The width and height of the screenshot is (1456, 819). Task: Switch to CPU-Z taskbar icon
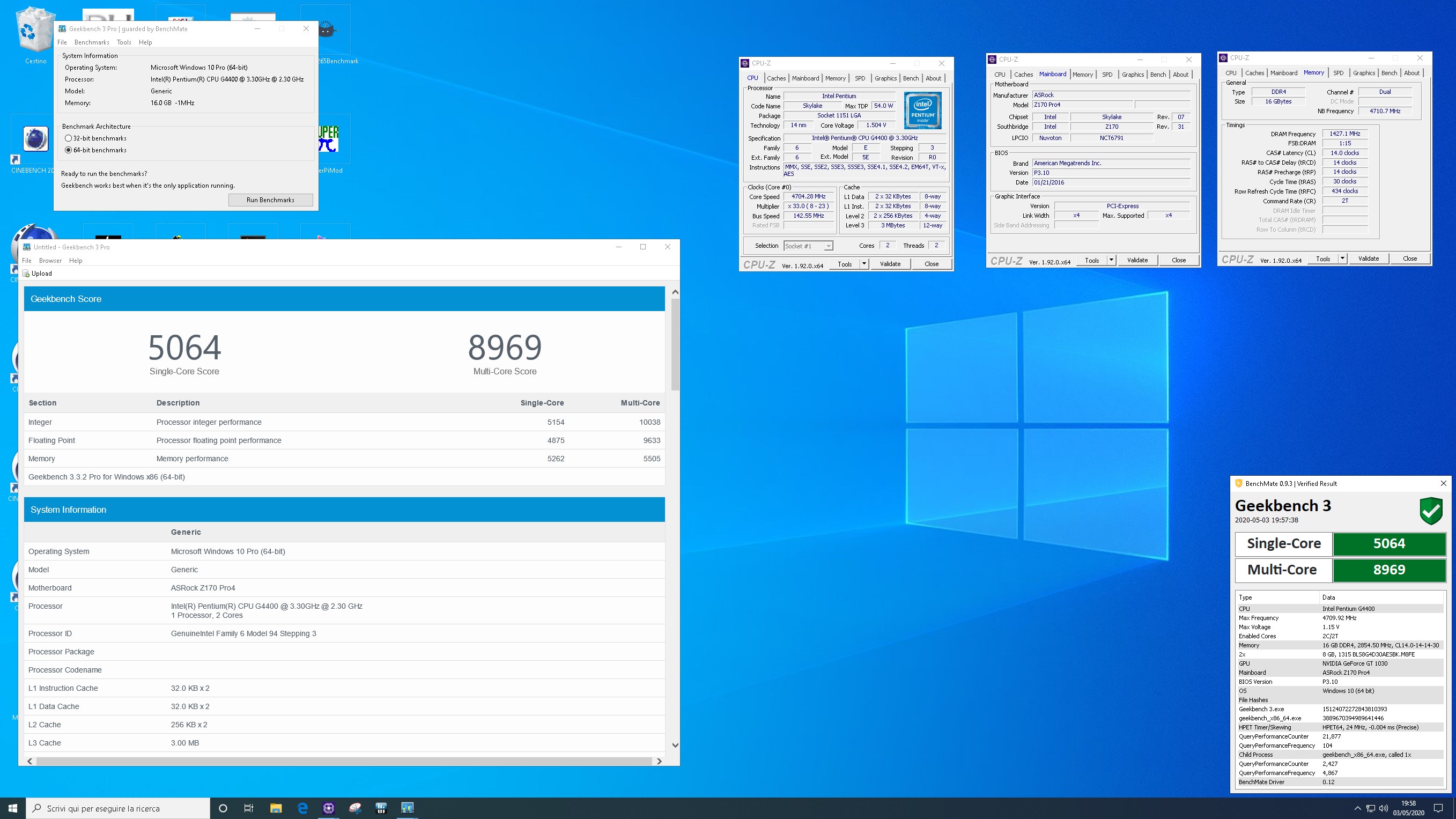click(328, 808)
